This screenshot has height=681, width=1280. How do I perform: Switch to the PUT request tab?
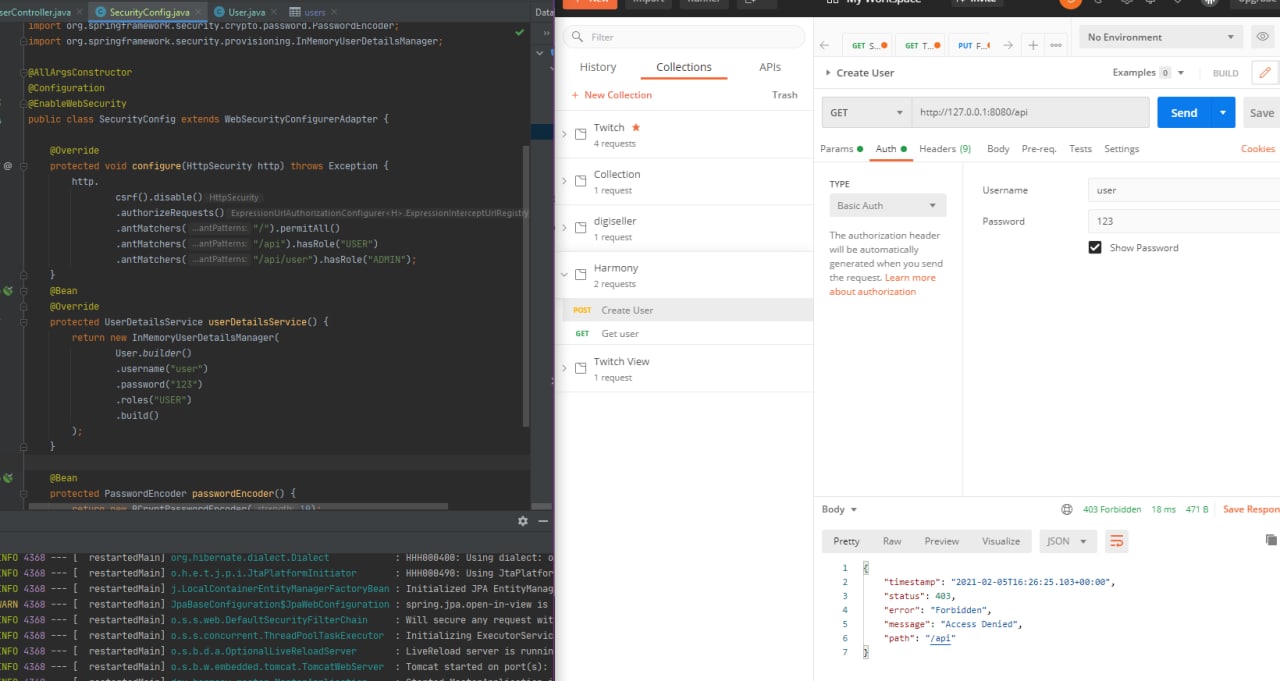coord(975,45)
